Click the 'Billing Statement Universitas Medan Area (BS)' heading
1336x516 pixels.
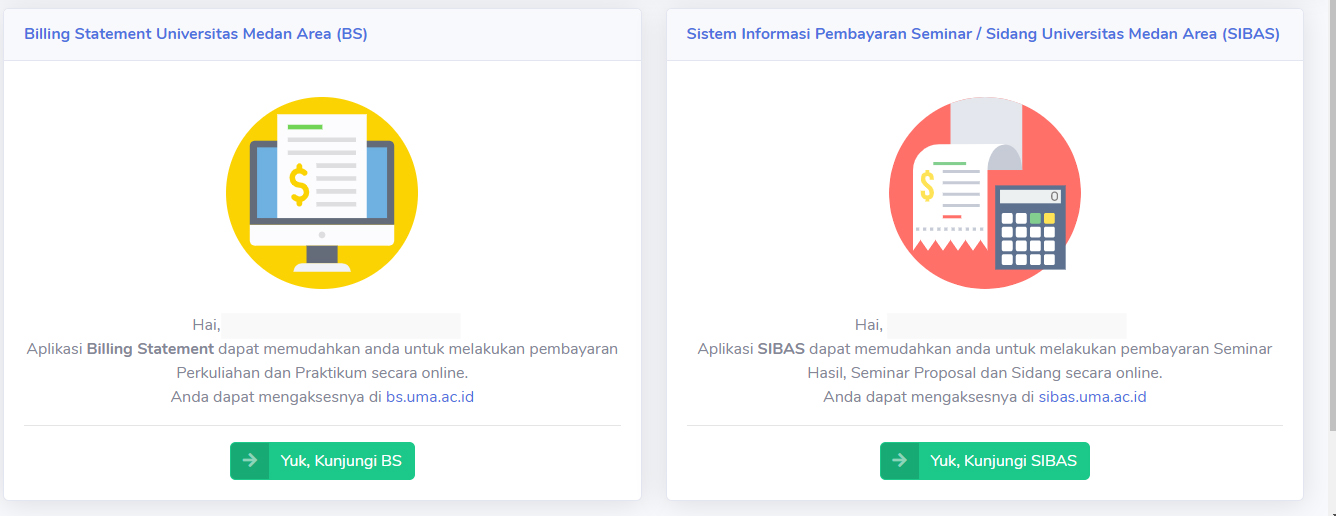point(196,34)
